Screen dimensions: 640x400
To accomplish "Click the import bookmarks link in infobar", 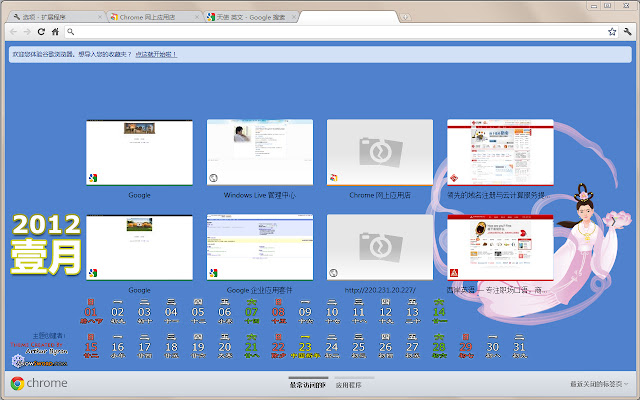I will coord(156,54).
